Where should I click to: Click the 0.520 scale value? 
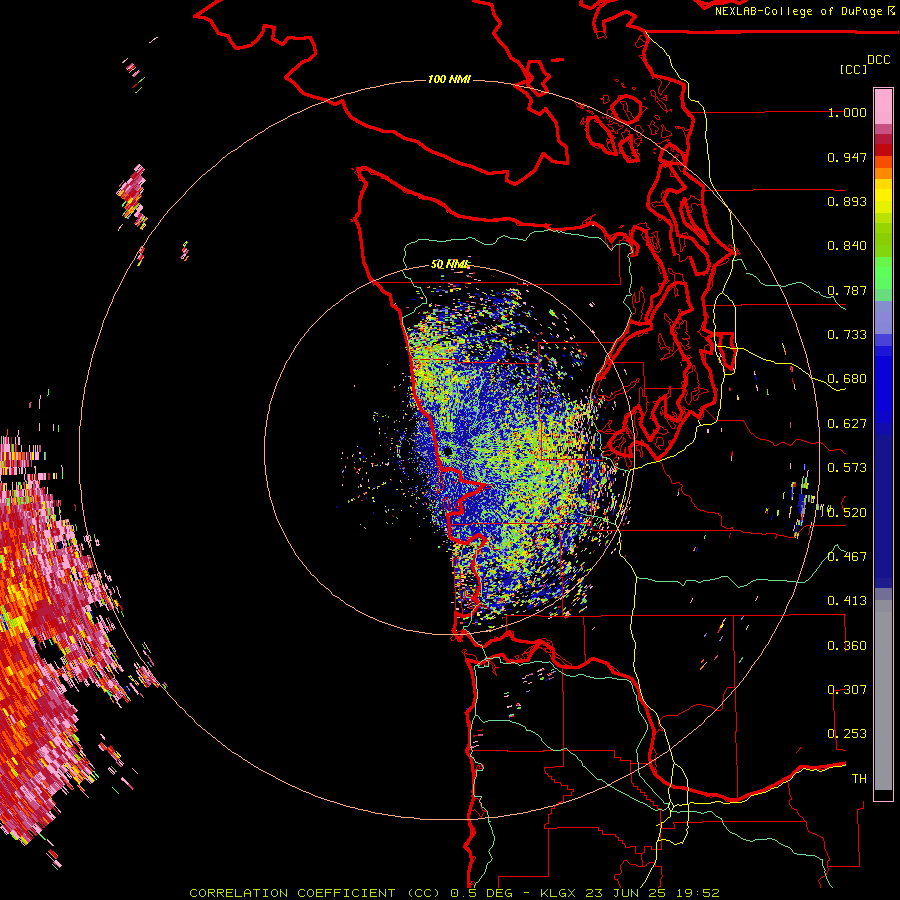pyautogui.click(x=847, y=513)
